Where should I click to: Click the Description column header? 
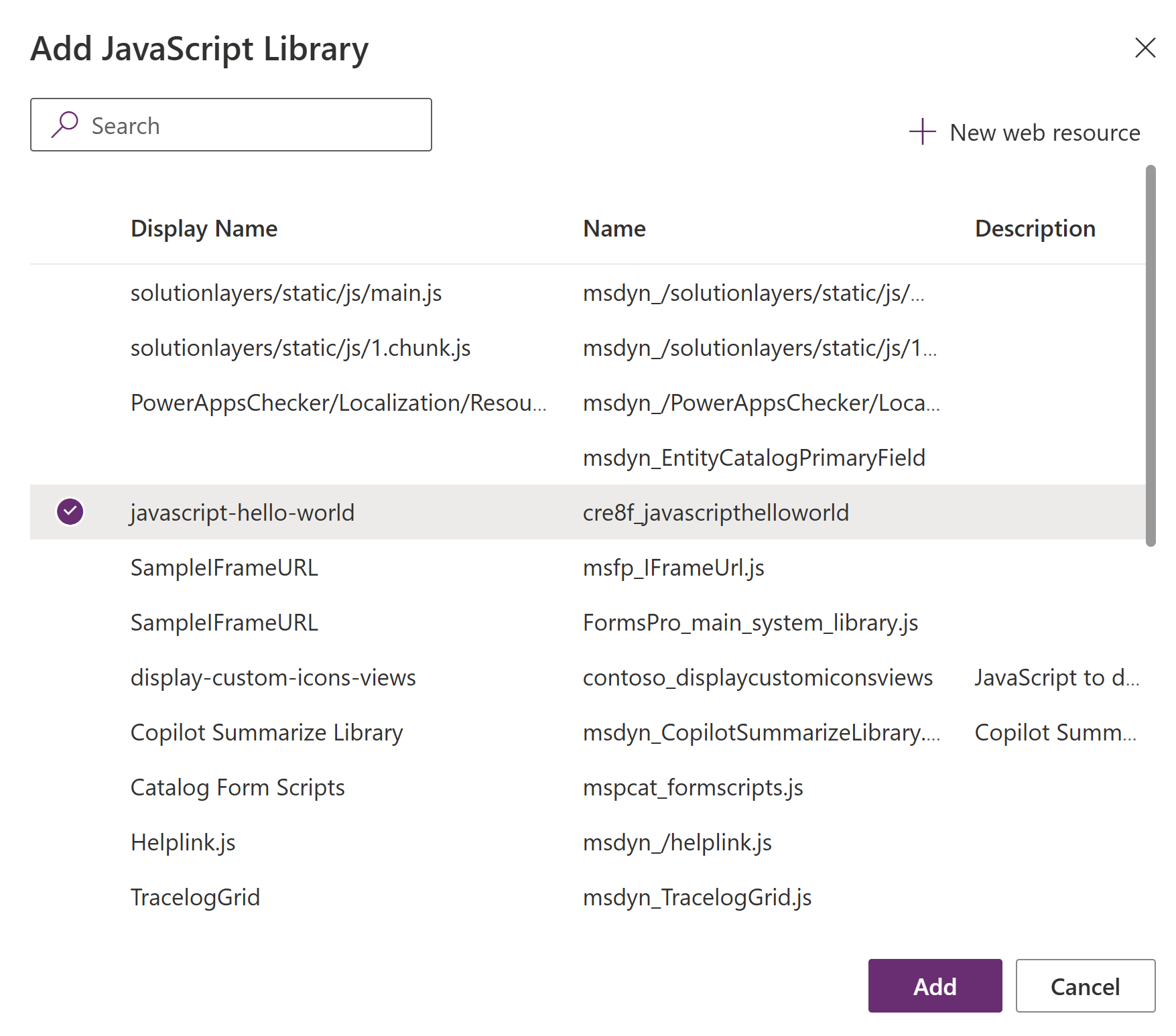pos(1035,228)
